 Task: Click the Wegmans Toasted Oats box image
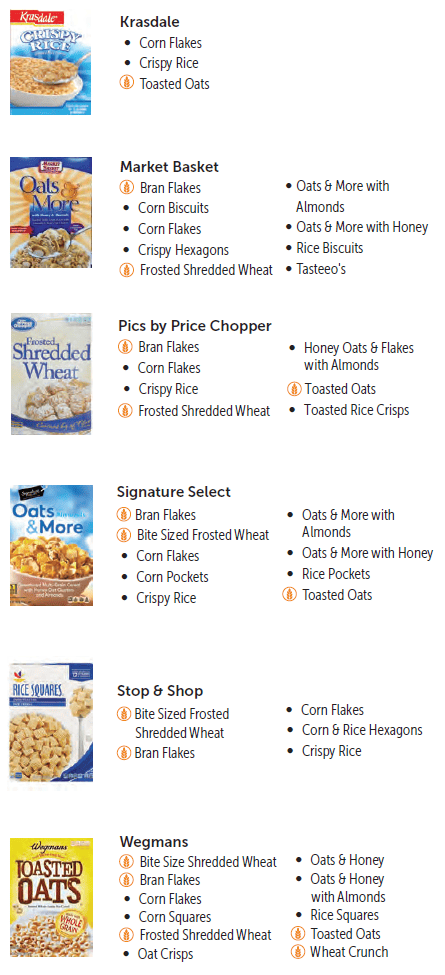[52, 897]
